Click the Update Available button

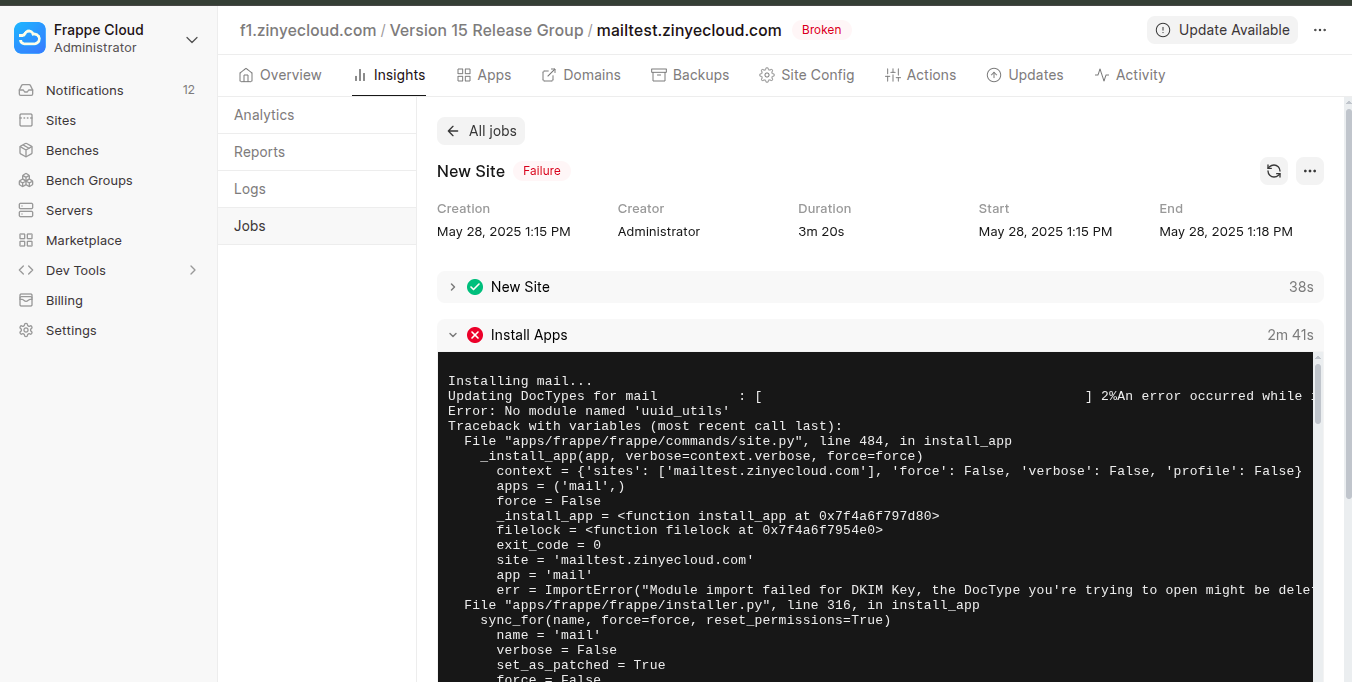tap(1222, 30)
